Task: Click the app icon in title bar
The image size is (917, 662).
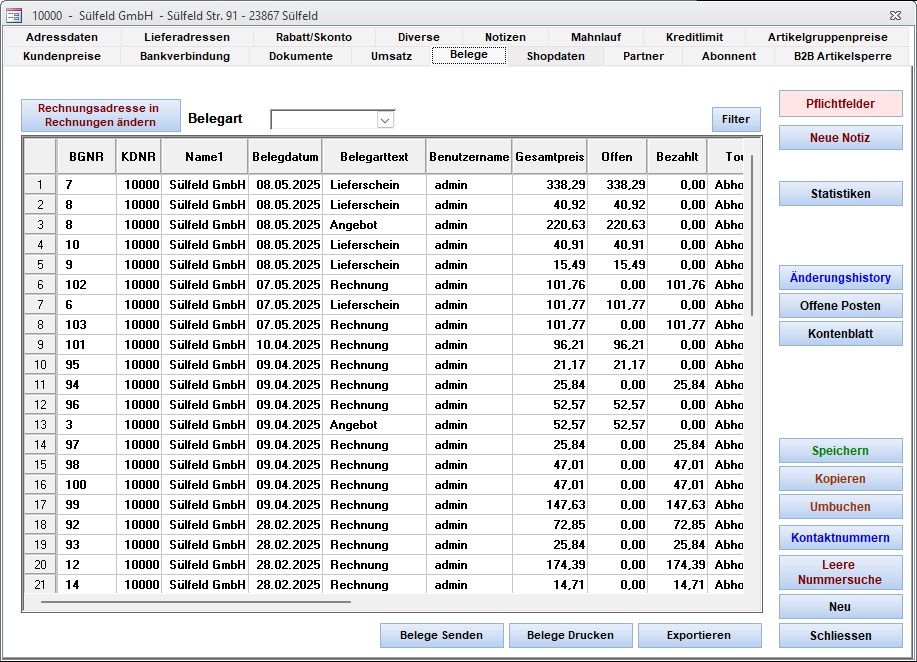Action: point(14,15)
